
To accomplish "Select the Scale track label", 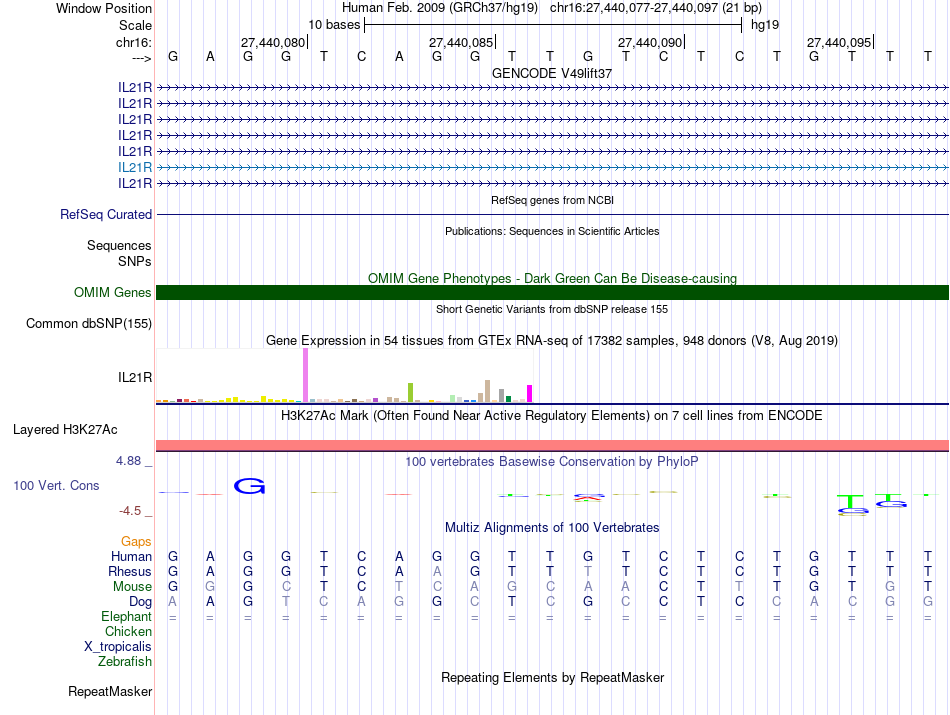I will tap(135, 25).
